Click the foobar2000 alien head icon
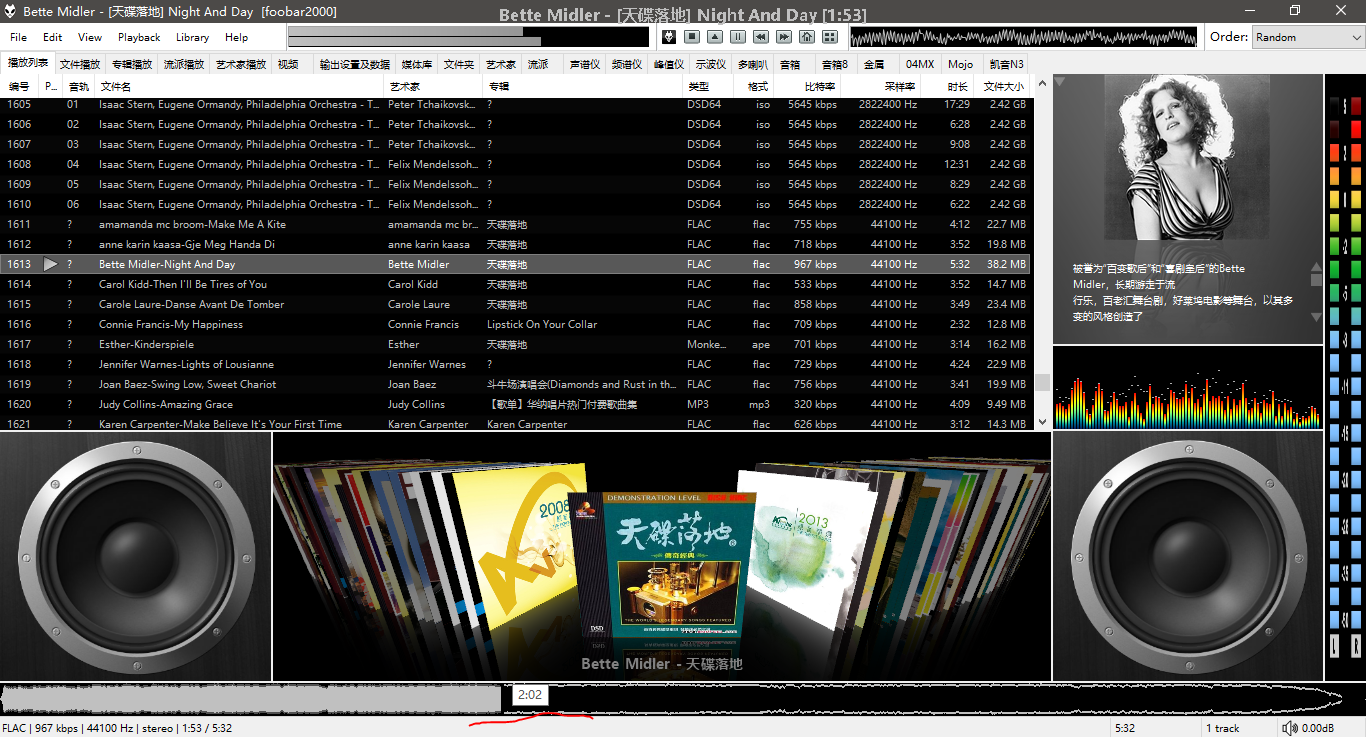Image resolution: width=1366 pixels, height=737 pixels. pyautogui.click(x=669, y=37)
